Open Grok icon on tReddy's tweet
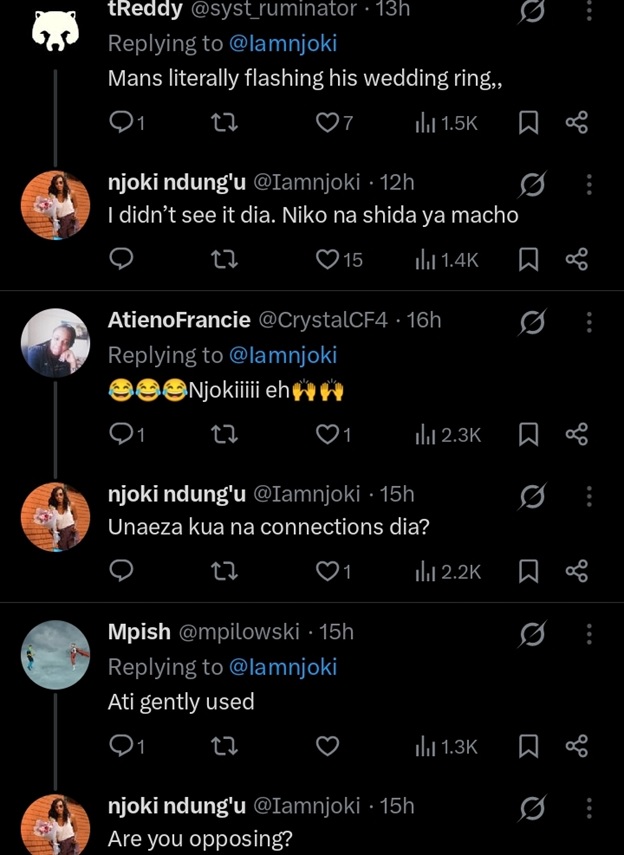The image size is (624, 855). 533,10
